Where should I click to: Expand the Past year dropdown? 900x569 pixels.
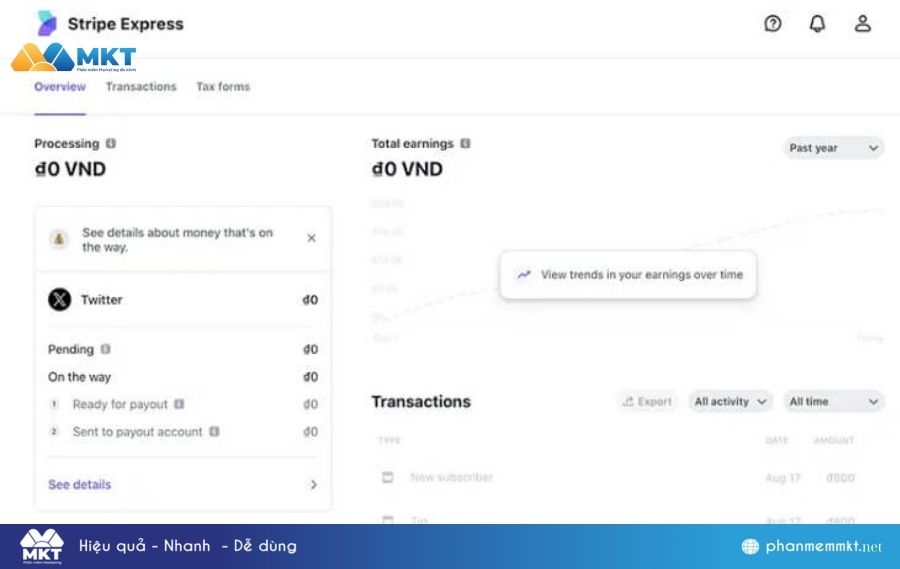(x=833, y=148)
